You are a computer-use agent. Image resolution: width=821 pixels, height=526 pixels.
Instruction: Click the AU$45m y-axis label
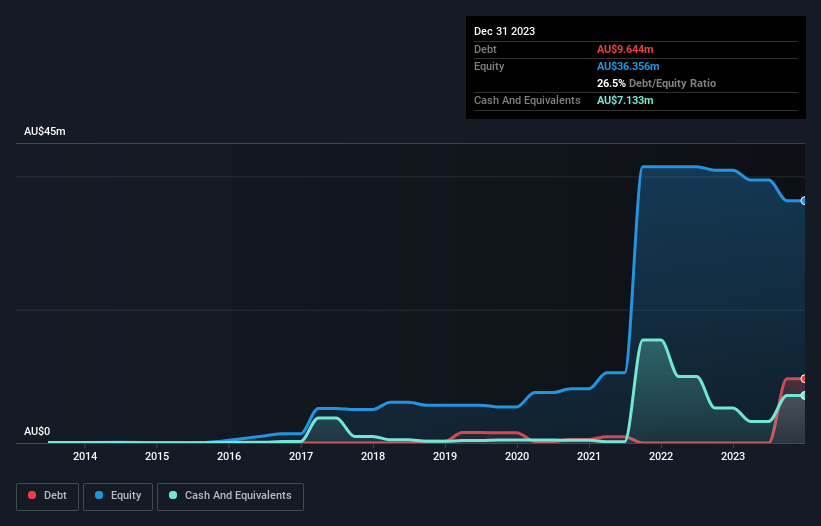click(x=45, y=131)
